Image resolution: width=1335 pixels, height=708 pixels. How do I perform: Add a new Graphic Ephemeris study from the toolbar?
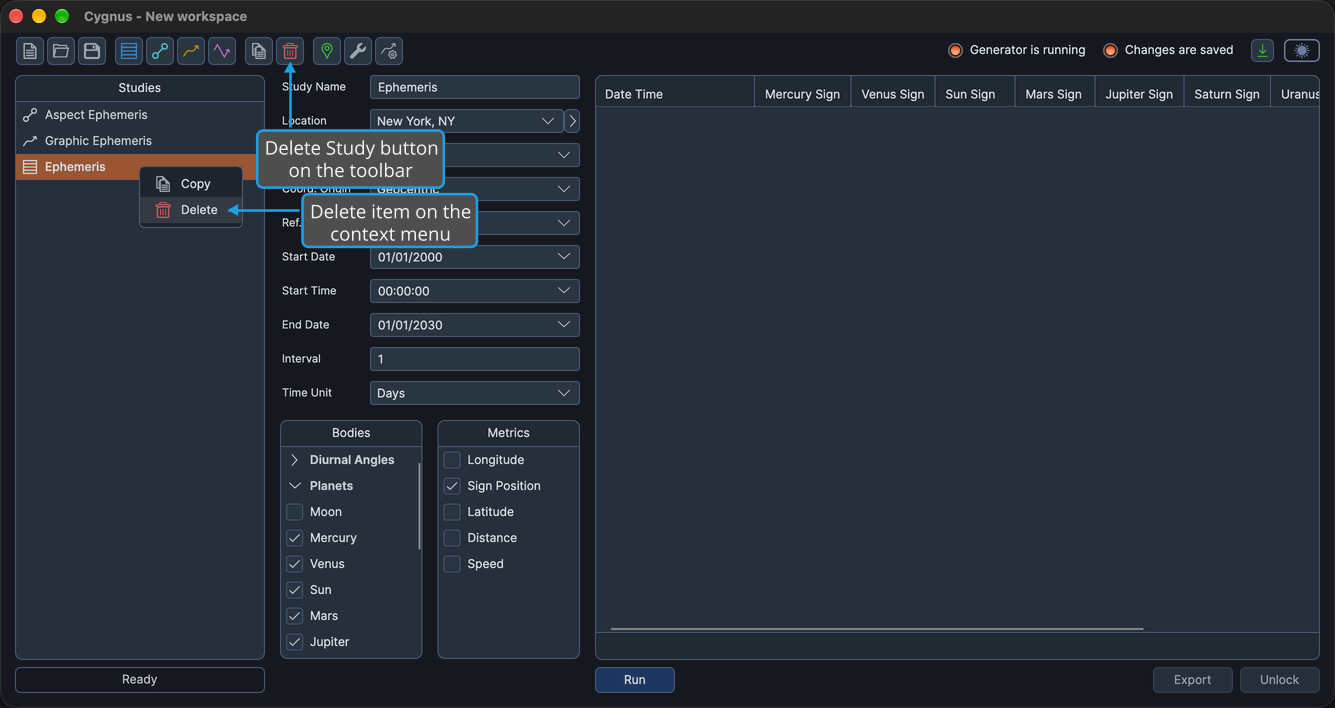[x=191, y=51]
